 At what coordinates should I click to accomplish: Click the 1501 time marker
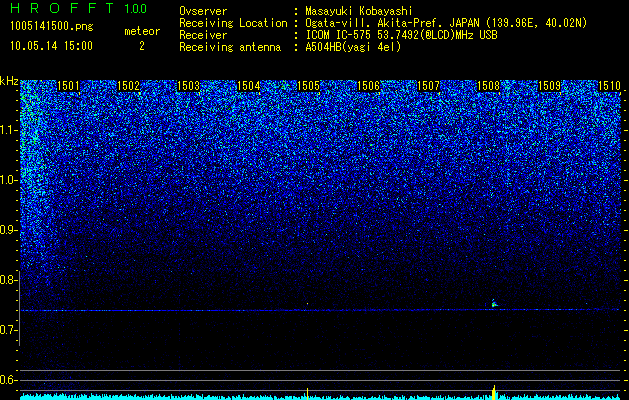68,86
